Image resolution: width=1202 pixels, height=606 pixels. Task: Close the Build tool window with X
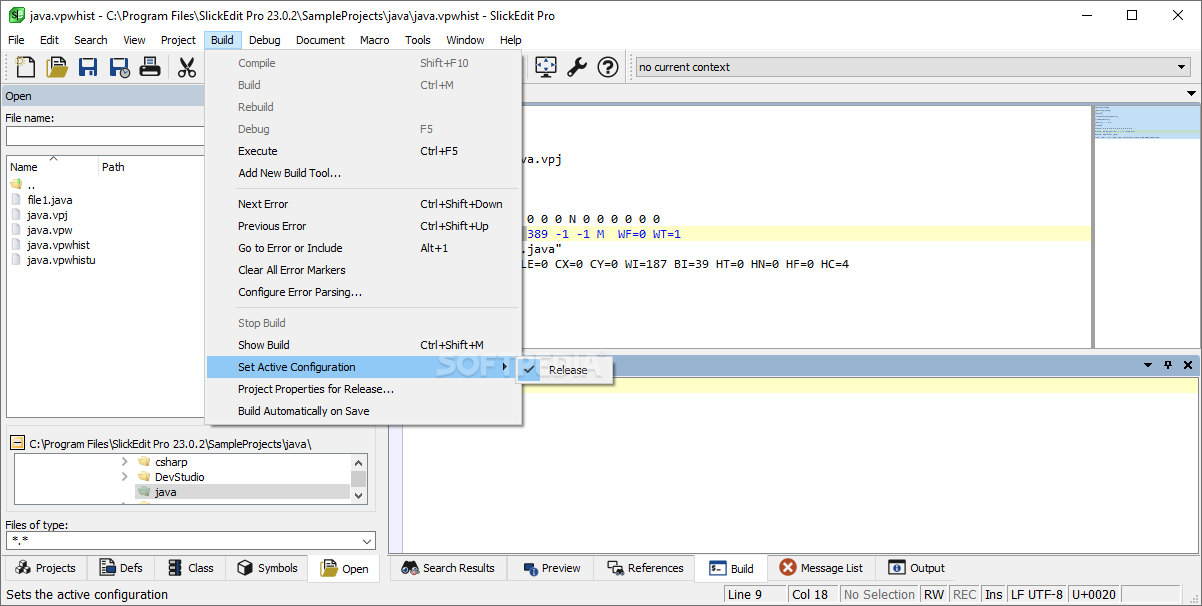coord(1188,365)
